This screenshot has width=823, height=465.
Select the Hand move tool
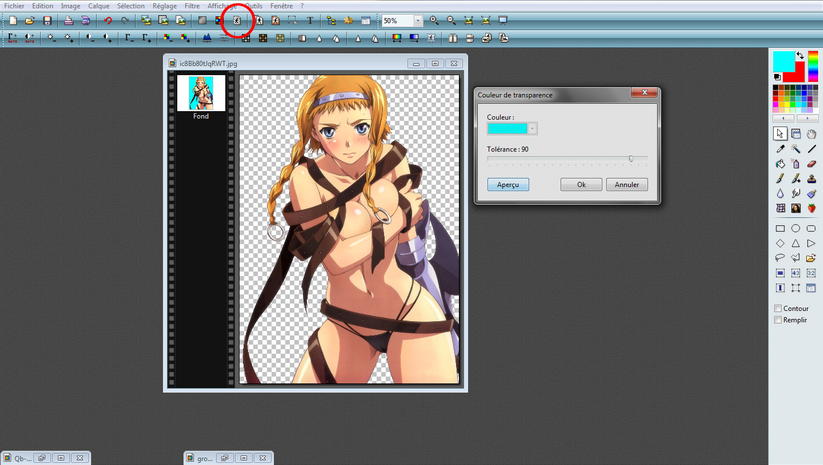point(811,133)
